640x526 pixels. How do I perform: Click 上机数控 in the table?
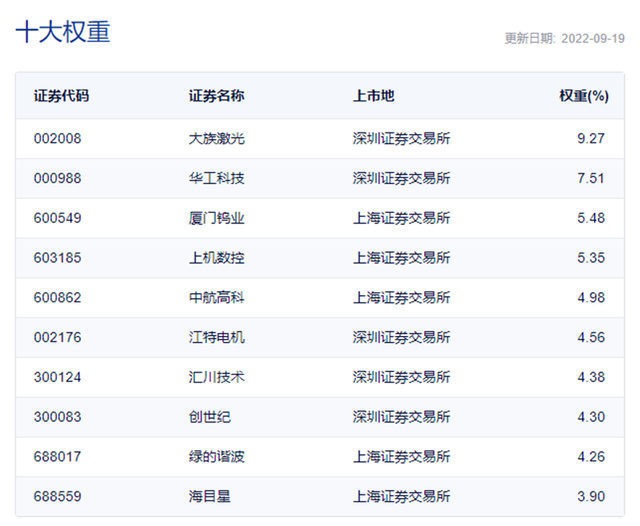216,258
